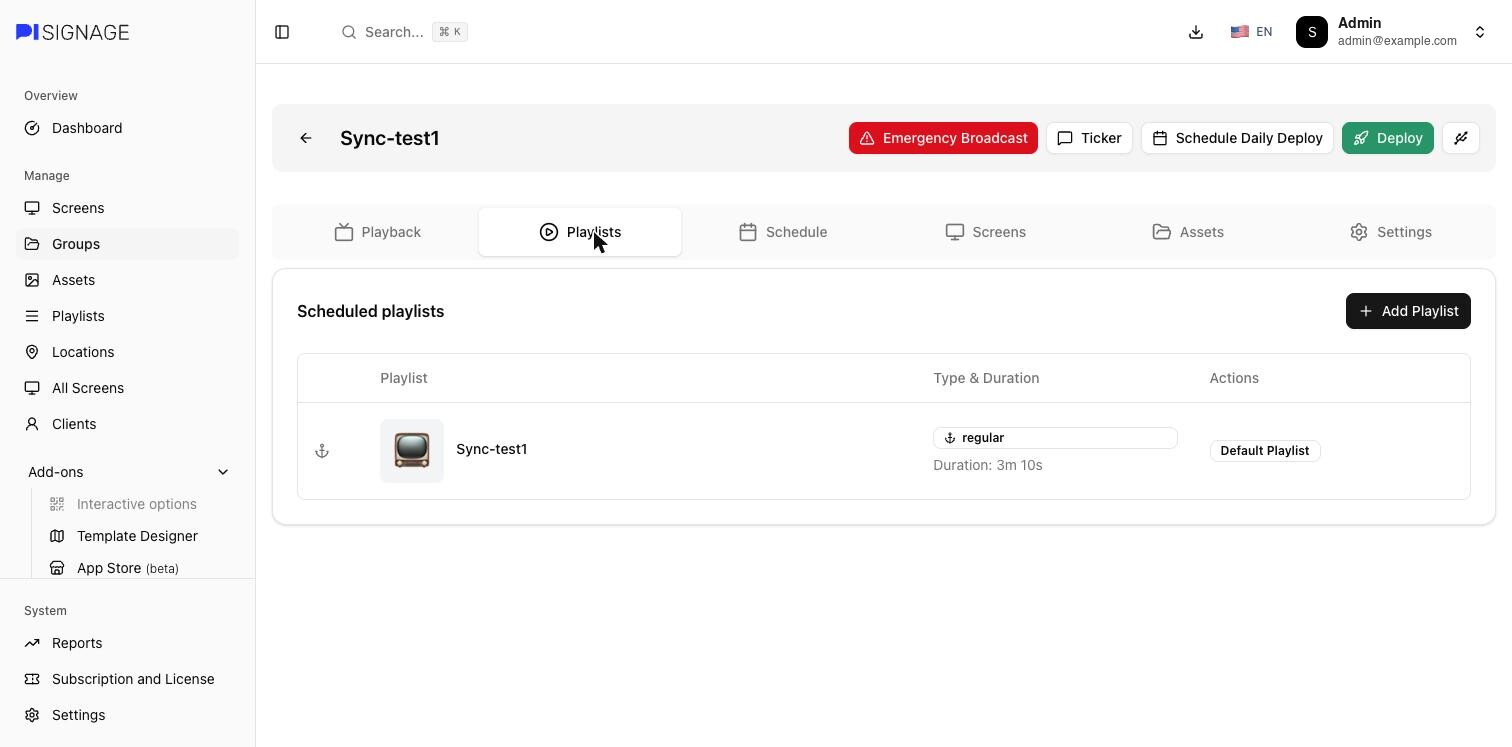The image size is (1512, 747).
Task: Toggle the sidebar panel icon
Action: 282,32
